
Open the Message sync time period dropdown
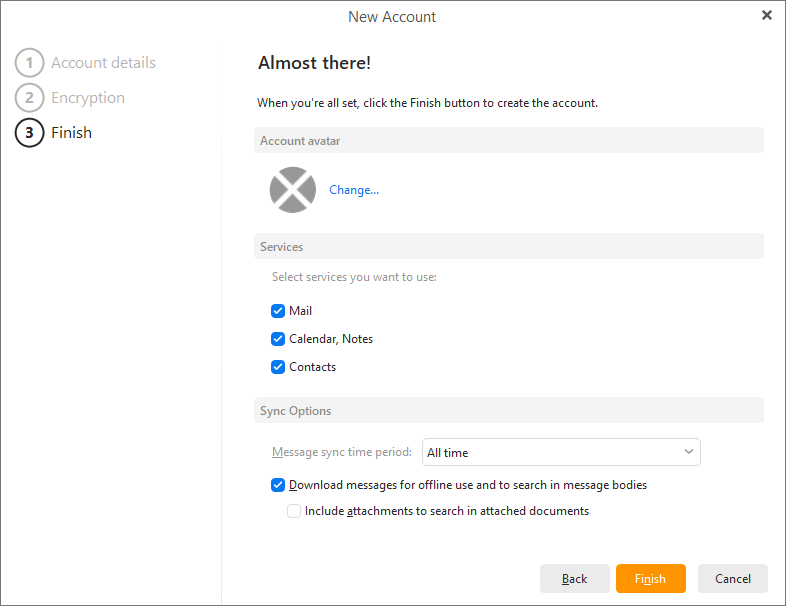[x=561, y=453]
